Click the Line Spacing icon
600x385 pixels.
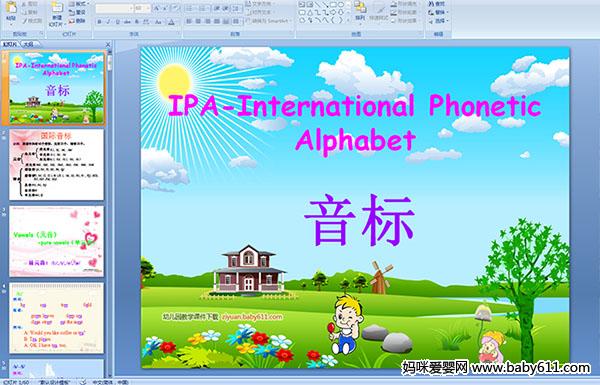(x=236, y=8)
